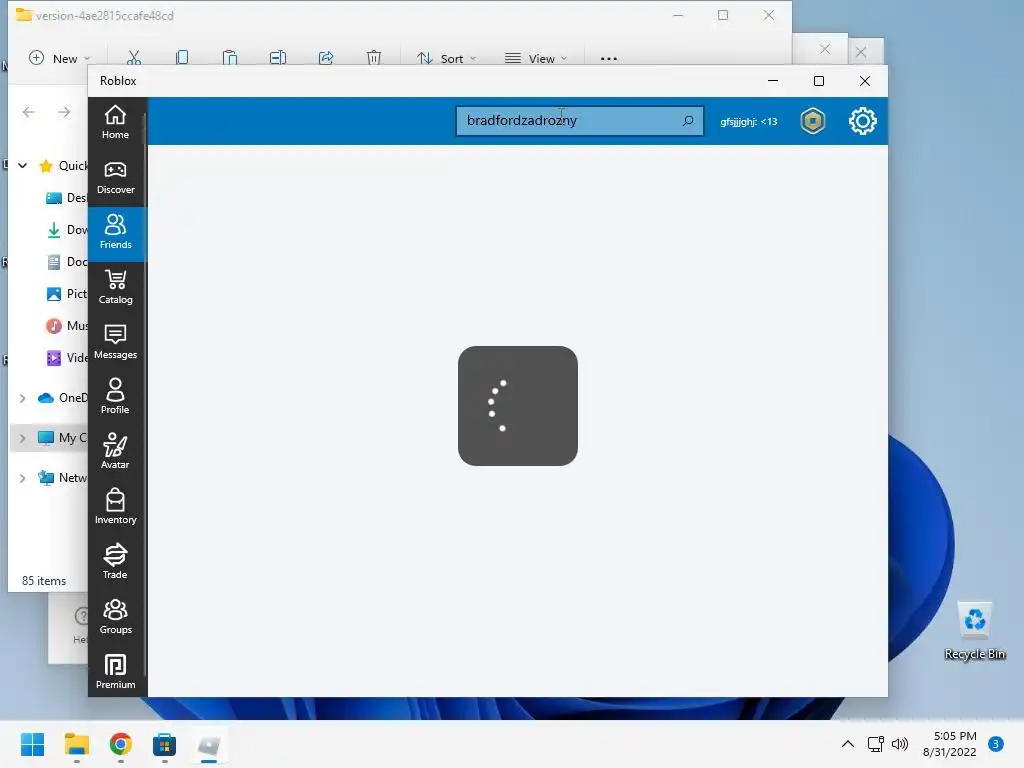Open the Roblox Catalog
This screenshot has height=768, width=1024.
pyautogui.click(x=116, y=287)
